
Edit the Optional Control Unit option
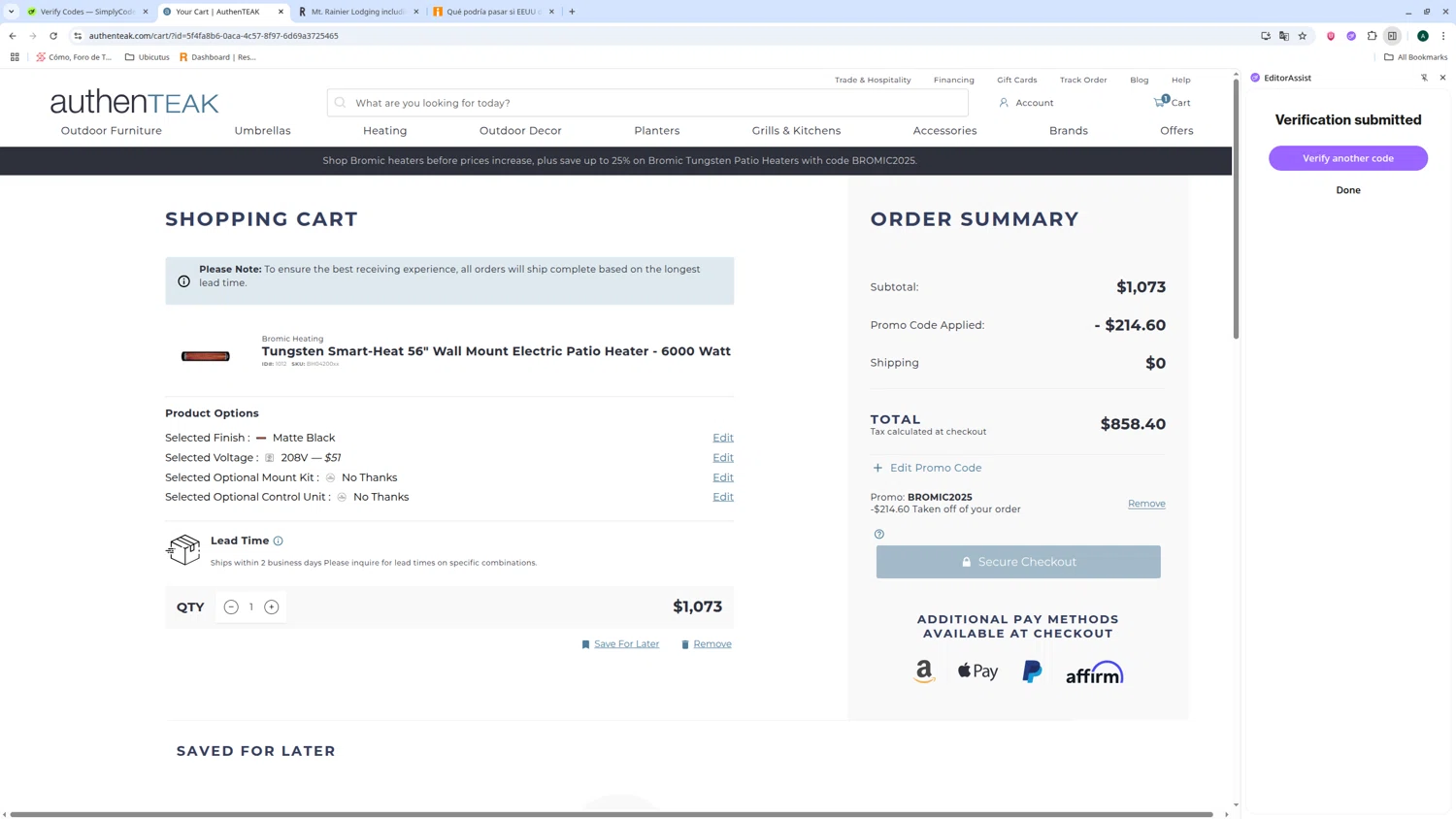[723, 497]
